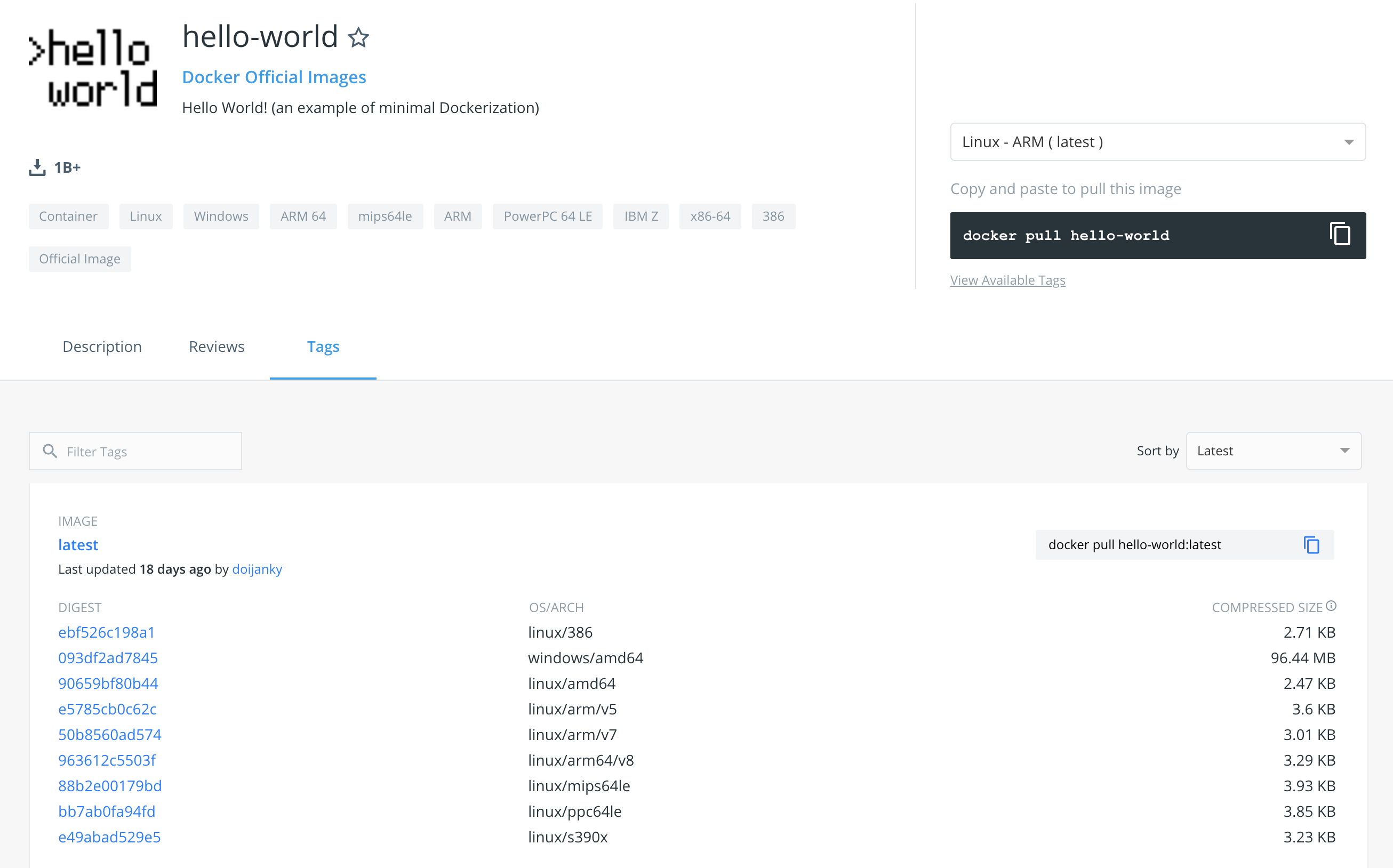This screenshot has width=1393, height=868.
Task: Click the Windows category chip
Action: [x=221, y=216]
